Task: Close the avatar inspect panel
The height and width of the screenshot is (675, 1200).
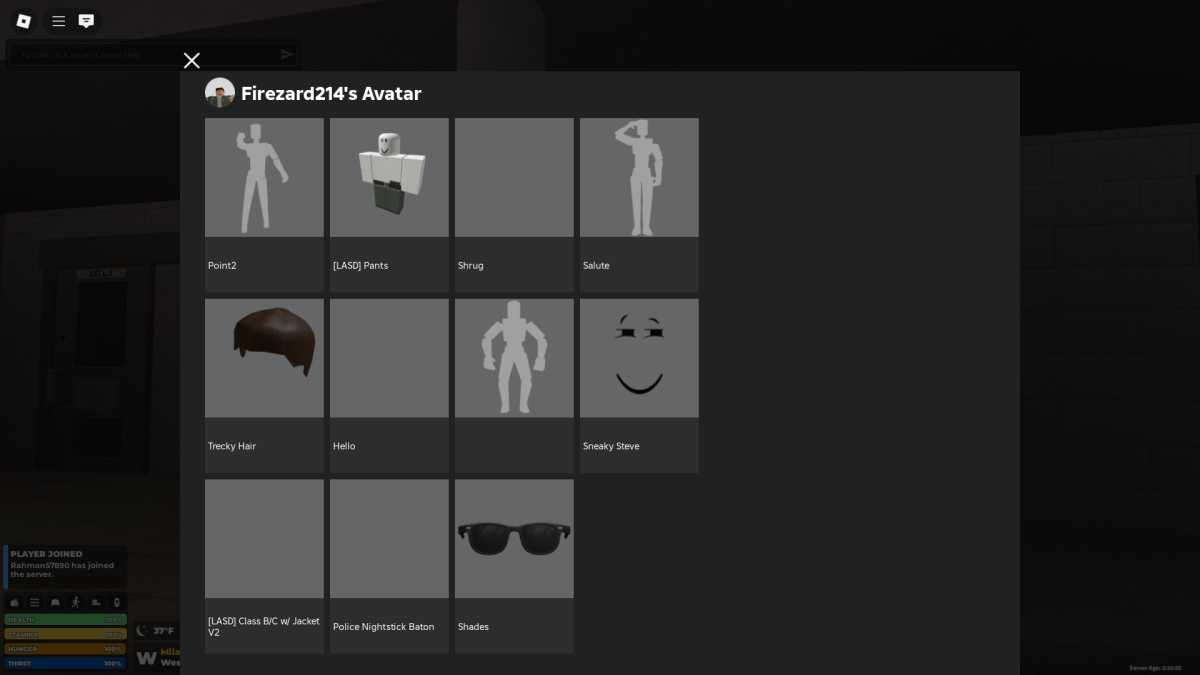Action: click(x=192, y=61)
